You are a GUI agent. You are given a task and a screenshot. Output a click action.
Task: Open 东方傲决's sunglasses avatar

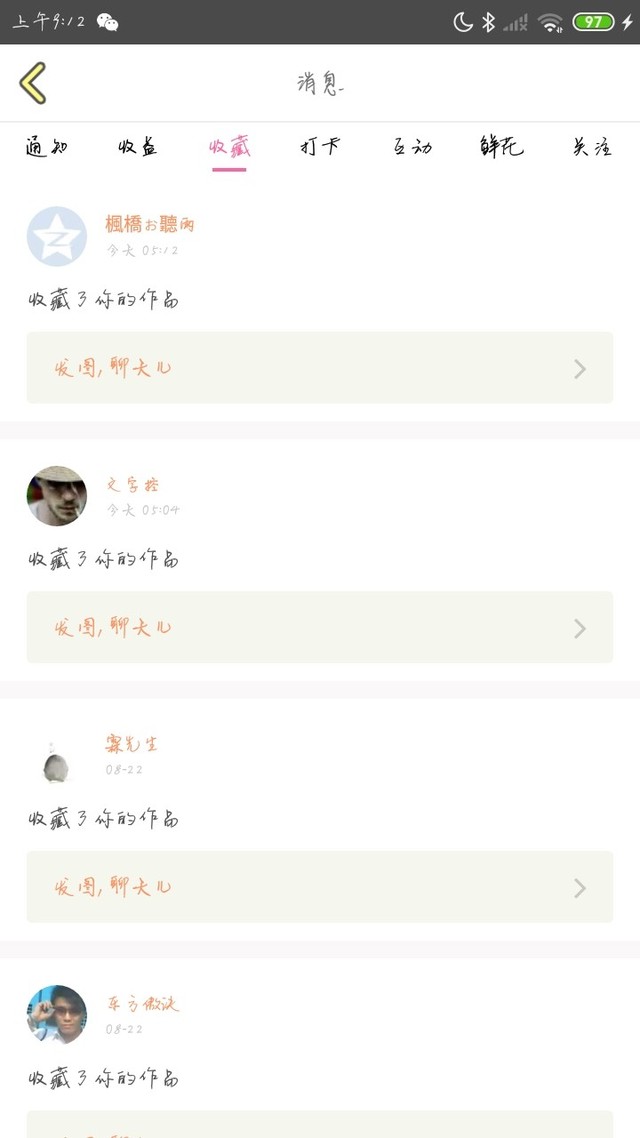57,1015
